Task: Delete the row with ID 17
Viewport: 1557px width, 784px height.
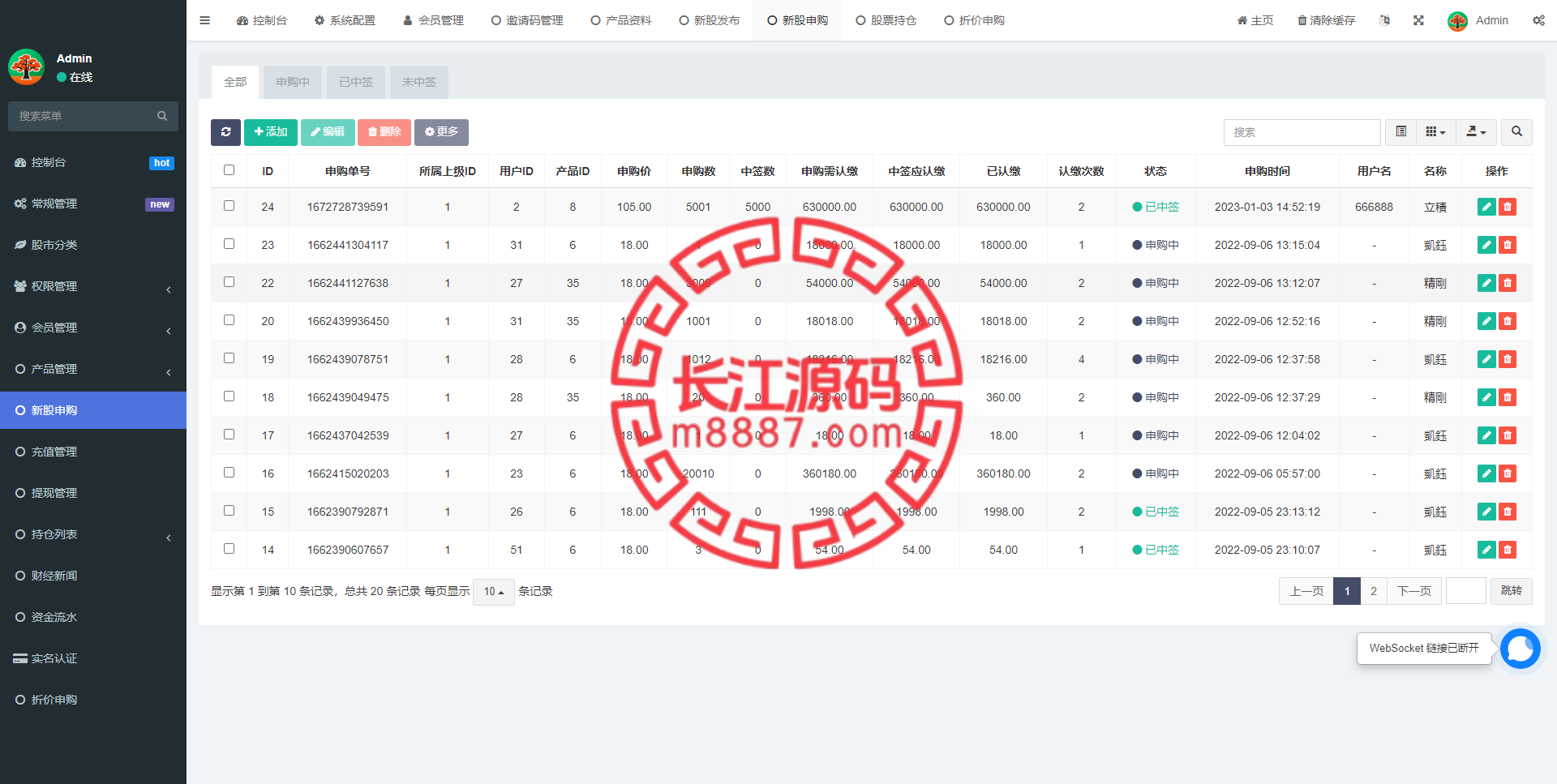Action: (x=1508, y=435)
